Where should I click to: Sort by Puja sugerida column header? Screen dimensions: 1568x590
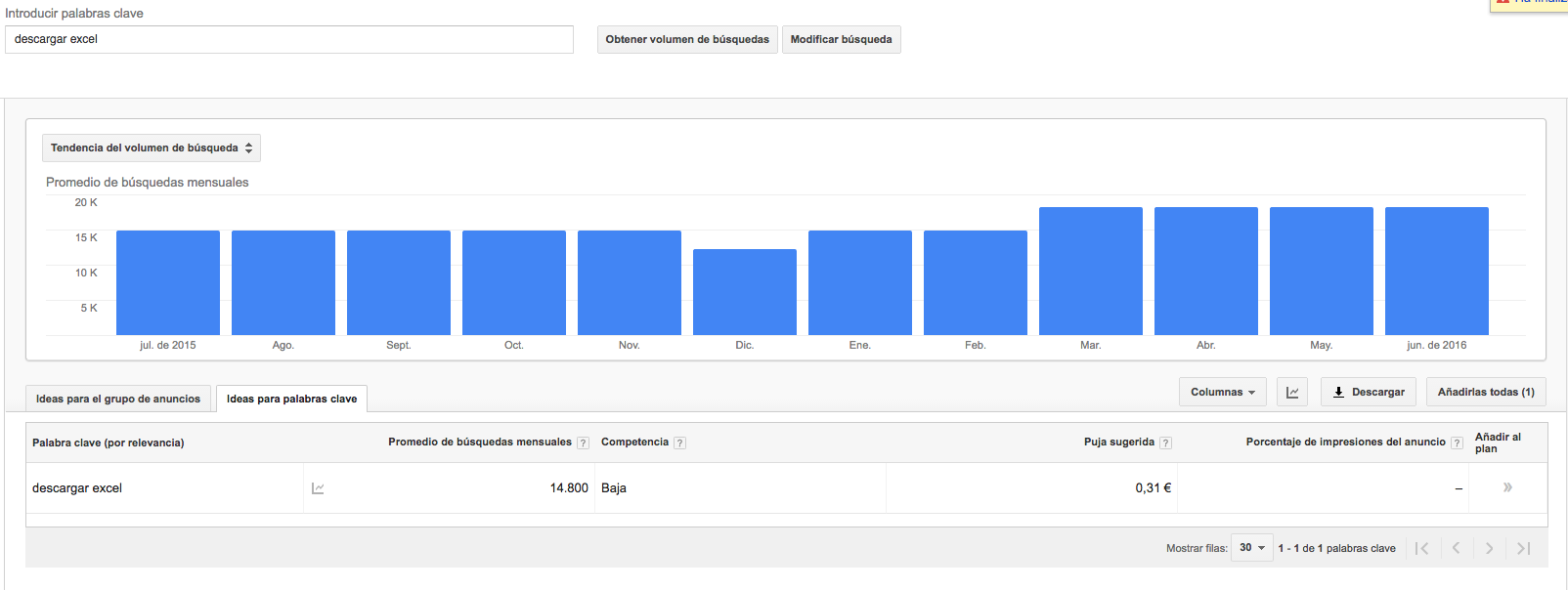click(1119, 442)
